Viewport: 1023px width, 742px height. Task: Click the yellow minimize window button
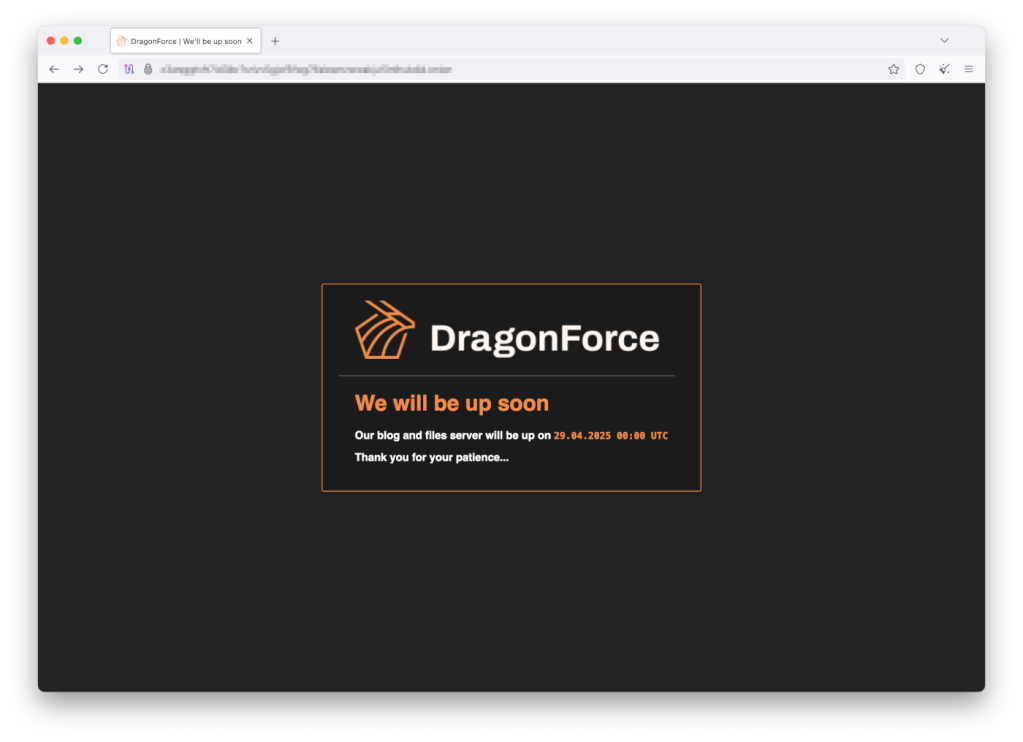click(64, 40)
